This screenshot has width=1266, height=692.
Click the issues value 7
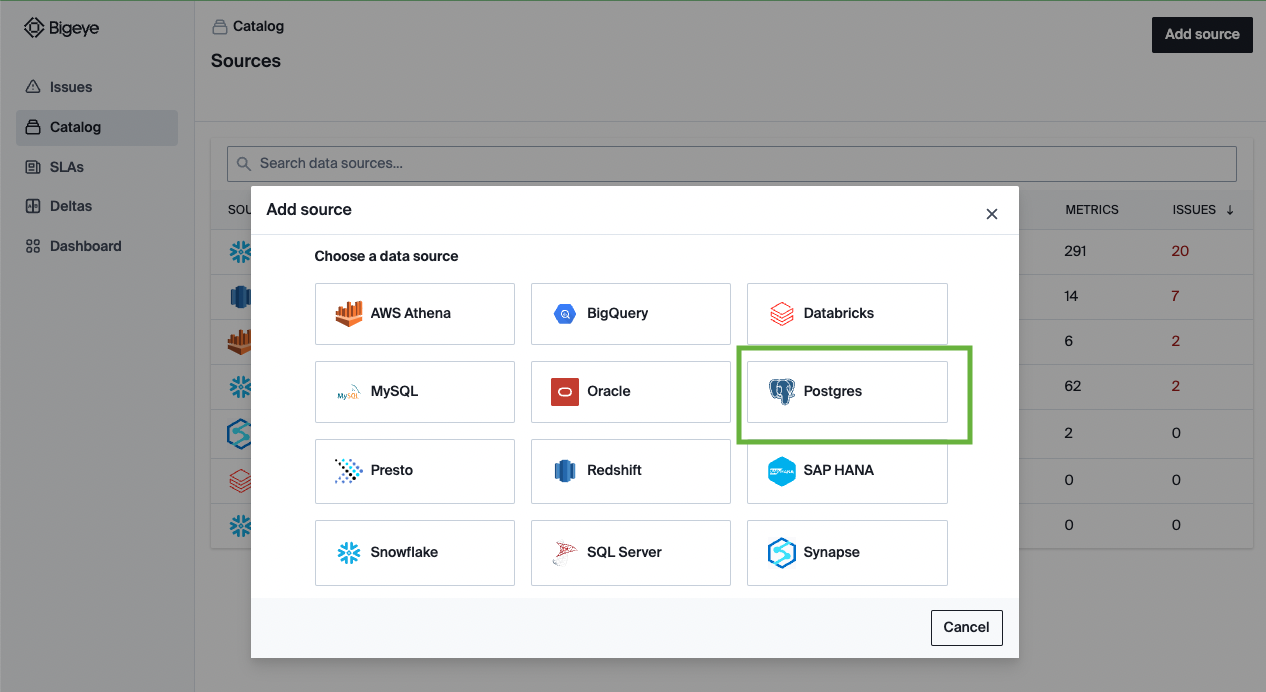pyautogui.click(x=1176, y=296)
